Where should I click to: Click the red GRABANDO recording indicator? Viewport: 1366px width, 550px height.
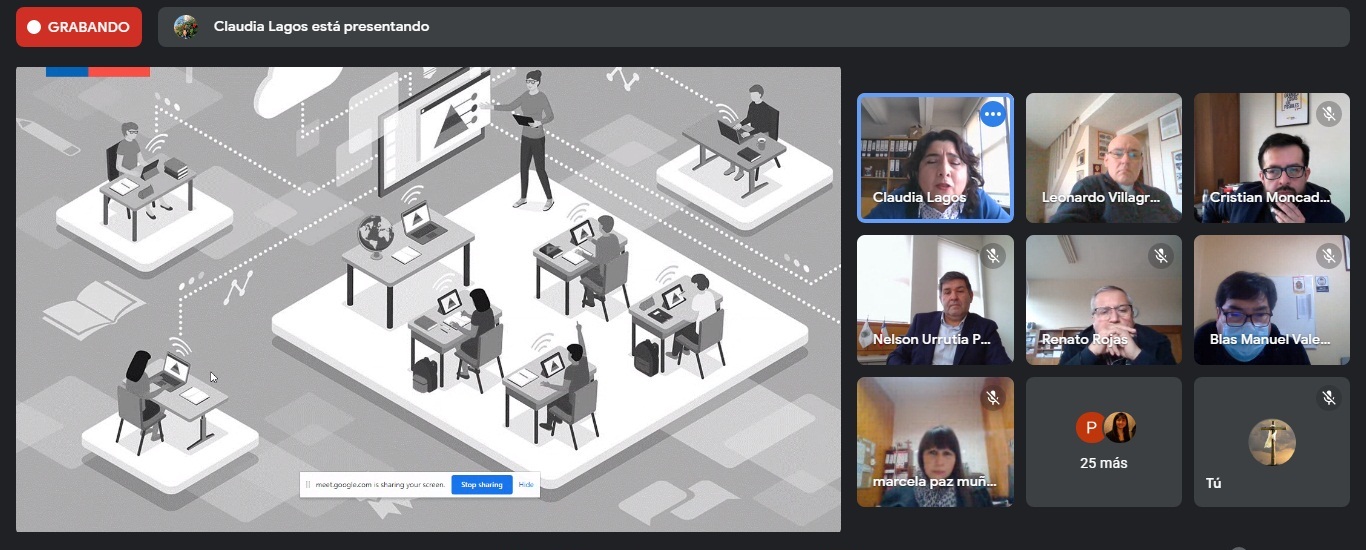tap(79, 27)
